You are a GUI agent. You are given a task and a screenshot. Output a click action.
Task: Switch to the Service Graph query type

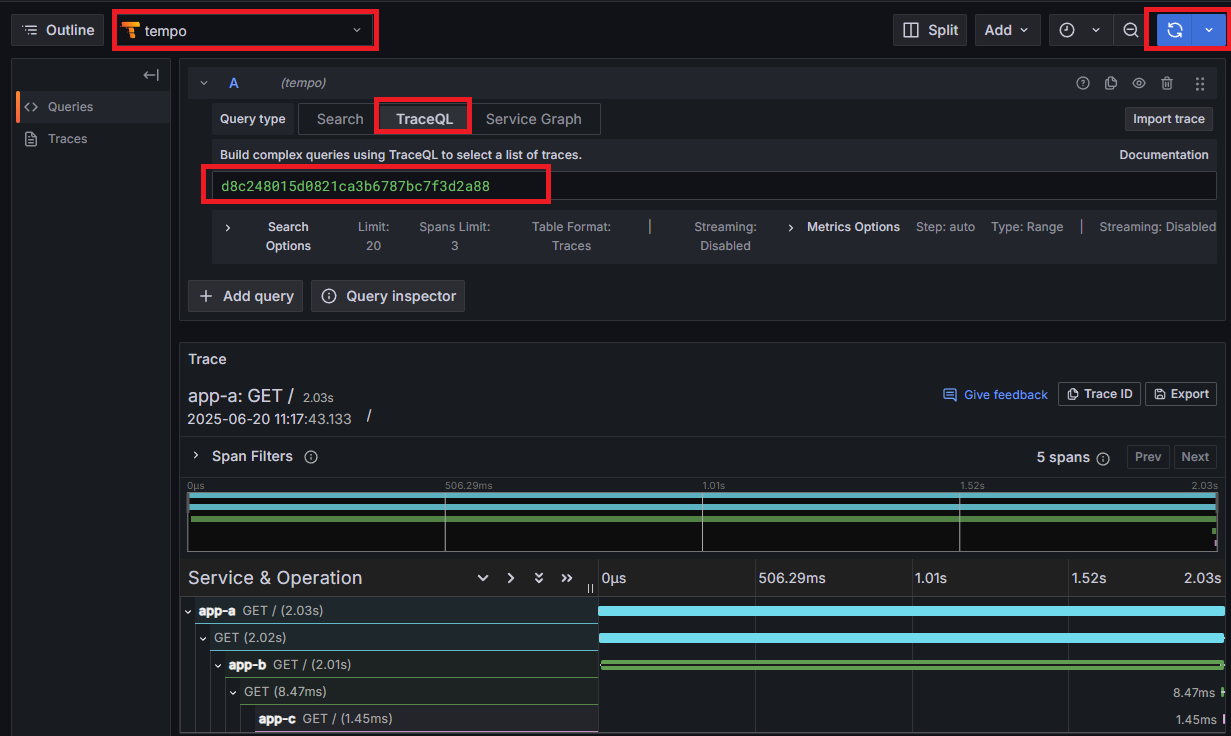[x=533, y=119]
